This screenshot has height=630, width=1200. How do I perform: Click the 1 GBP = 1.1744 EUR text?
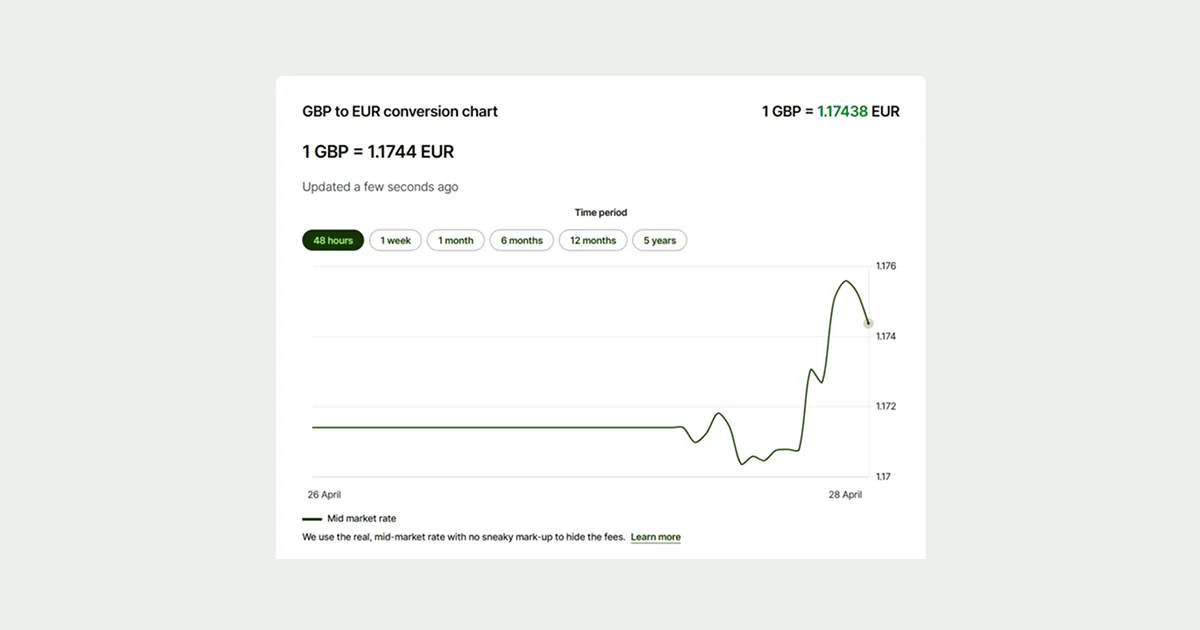pos(378,152)
